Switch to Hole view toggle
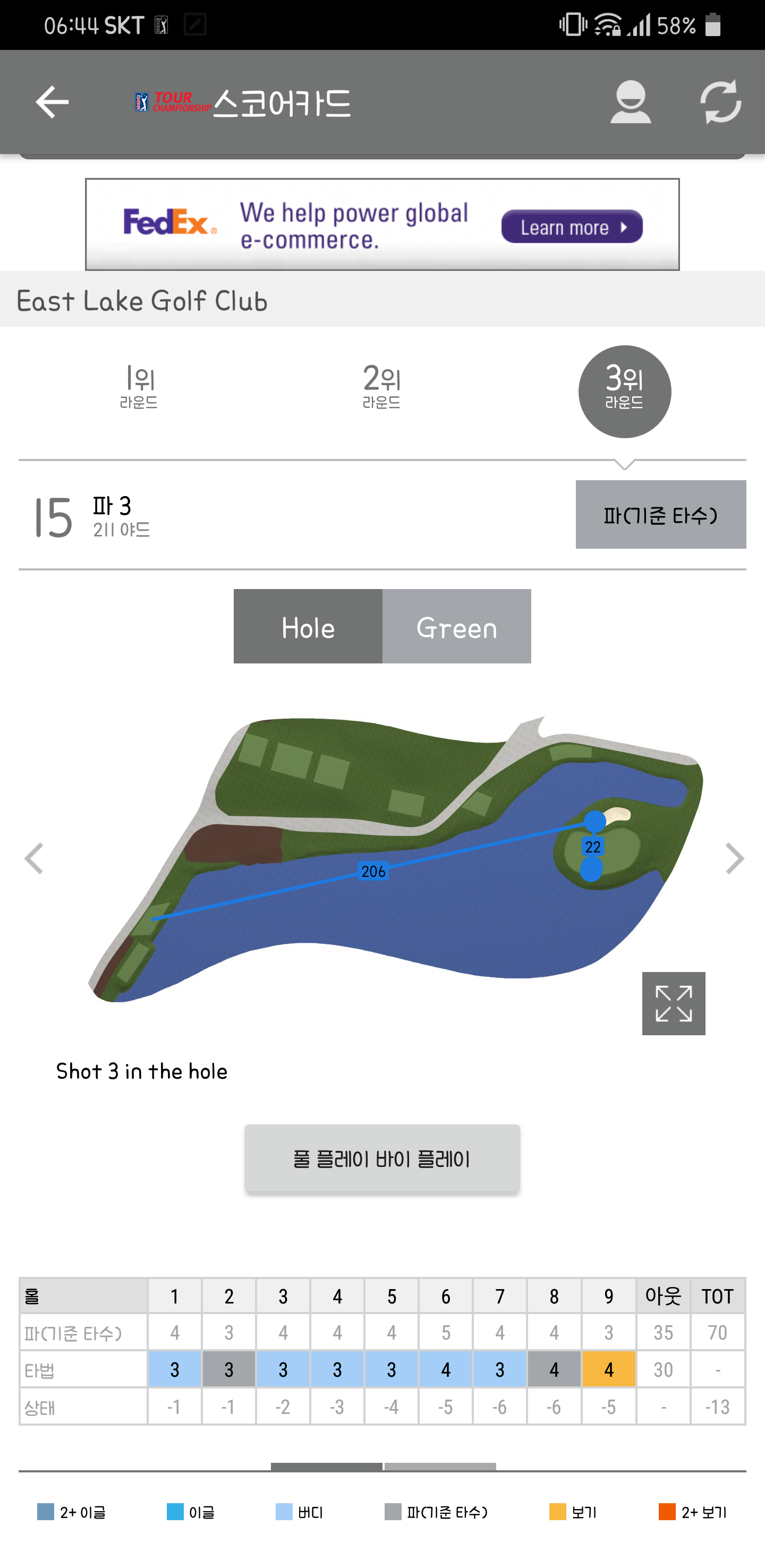Image resolution: width=765 pixels, height=1568 pixels. coord(308,626)
